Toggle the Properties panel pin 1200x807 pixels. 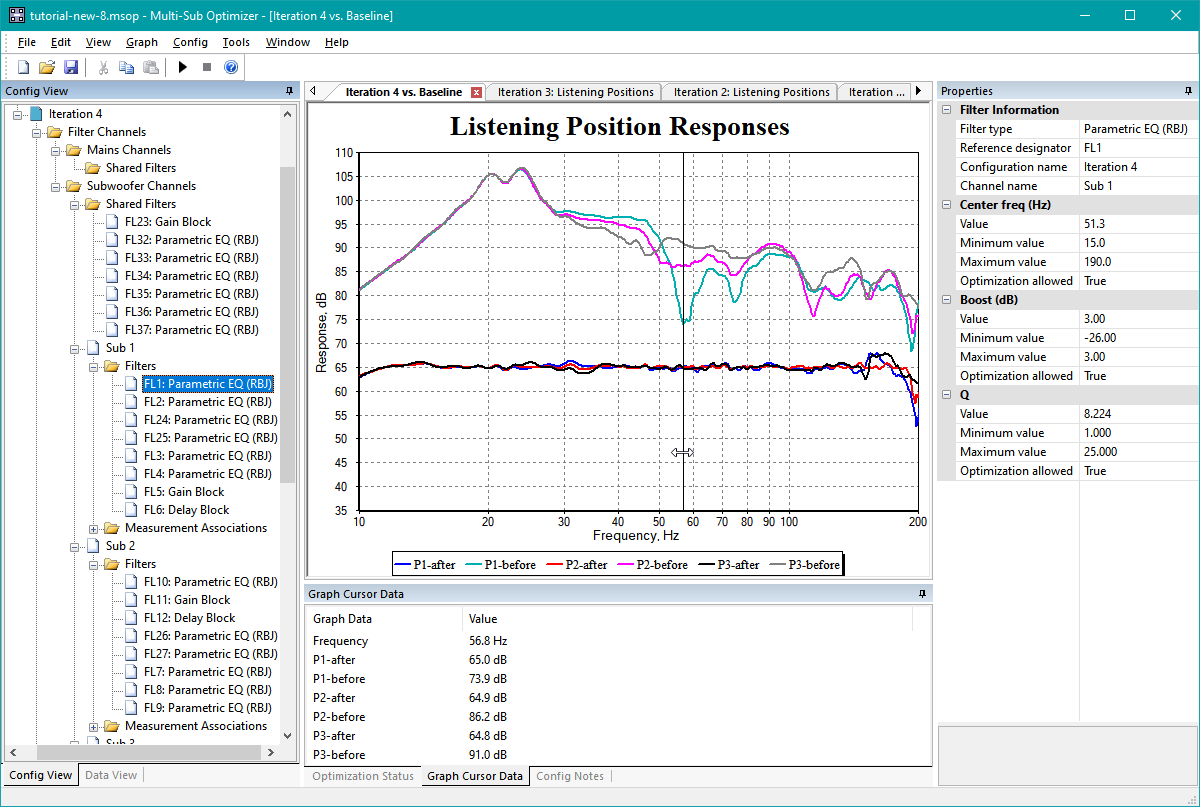(1189, 91)
